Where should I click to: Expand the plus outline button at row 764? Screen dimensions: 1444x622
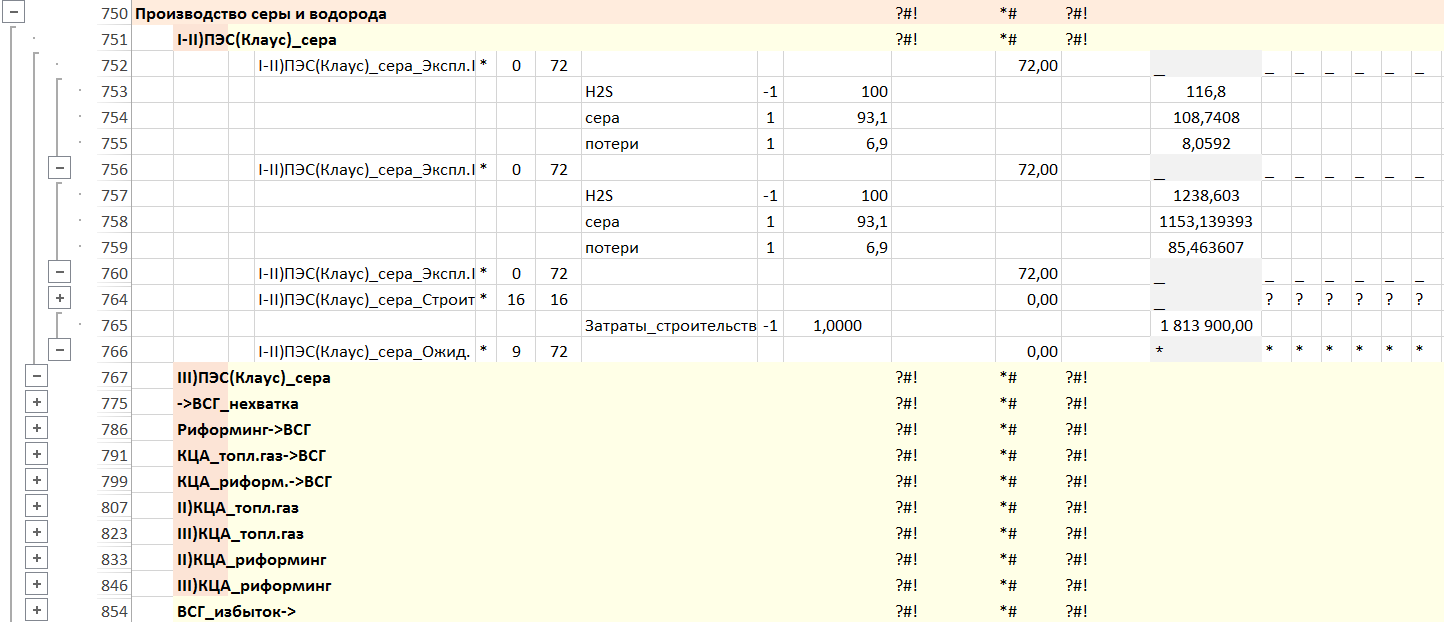(x=60, y=299)
